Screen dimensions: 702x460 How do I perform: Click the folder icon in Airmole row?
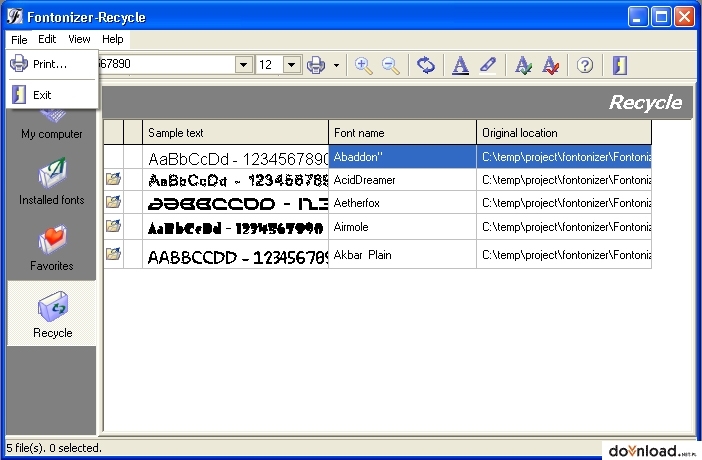[x=113, y=226]
